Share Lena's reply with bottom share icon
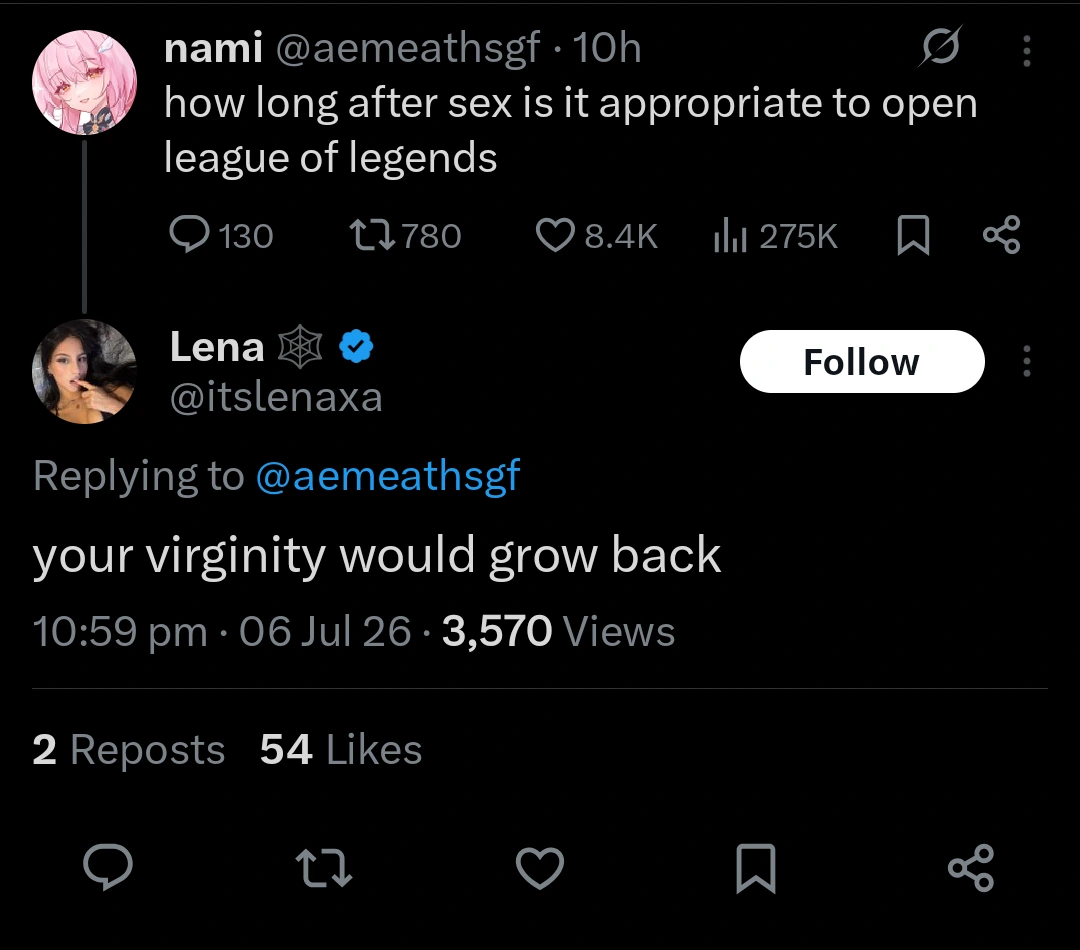The height and width of the screenshot is (950, 1080). click(x=971, y=868)
